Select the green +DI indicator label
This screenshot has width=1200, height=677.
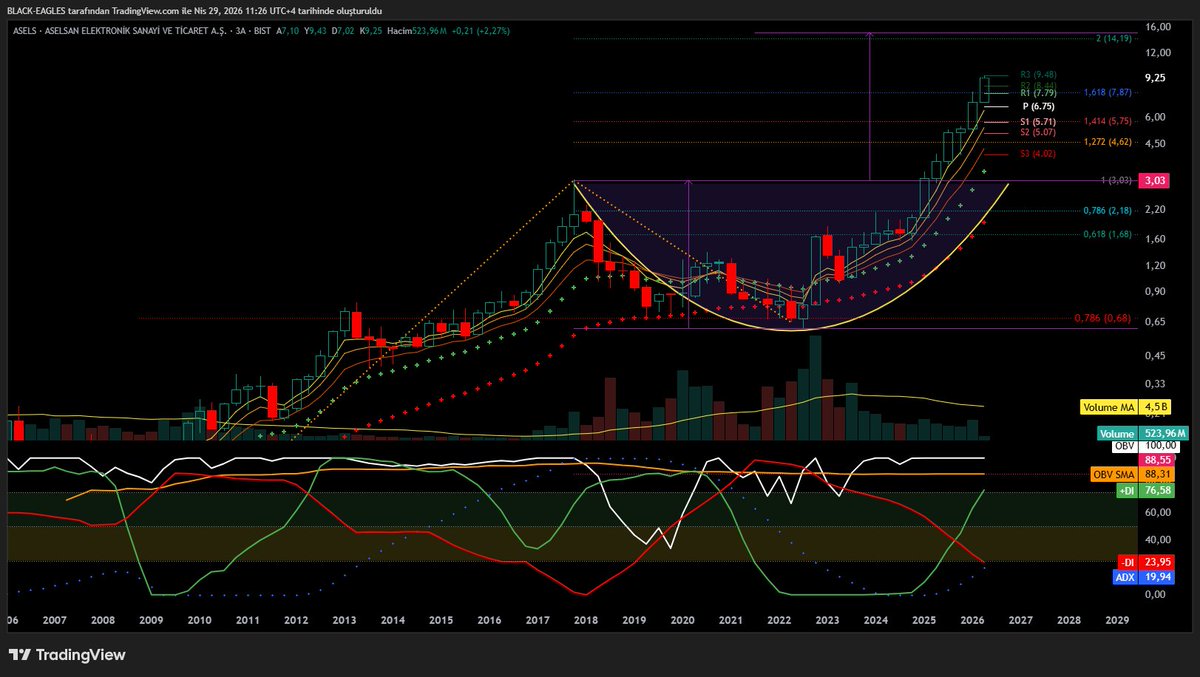(1125, 491)
